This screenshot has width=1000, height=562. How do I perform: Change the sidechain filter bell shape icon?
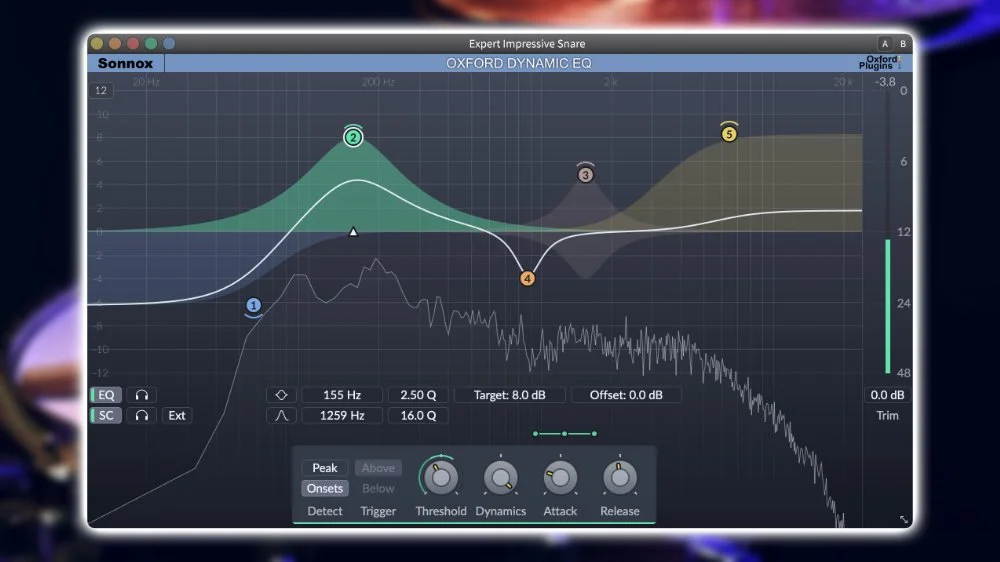coord(281,415)
